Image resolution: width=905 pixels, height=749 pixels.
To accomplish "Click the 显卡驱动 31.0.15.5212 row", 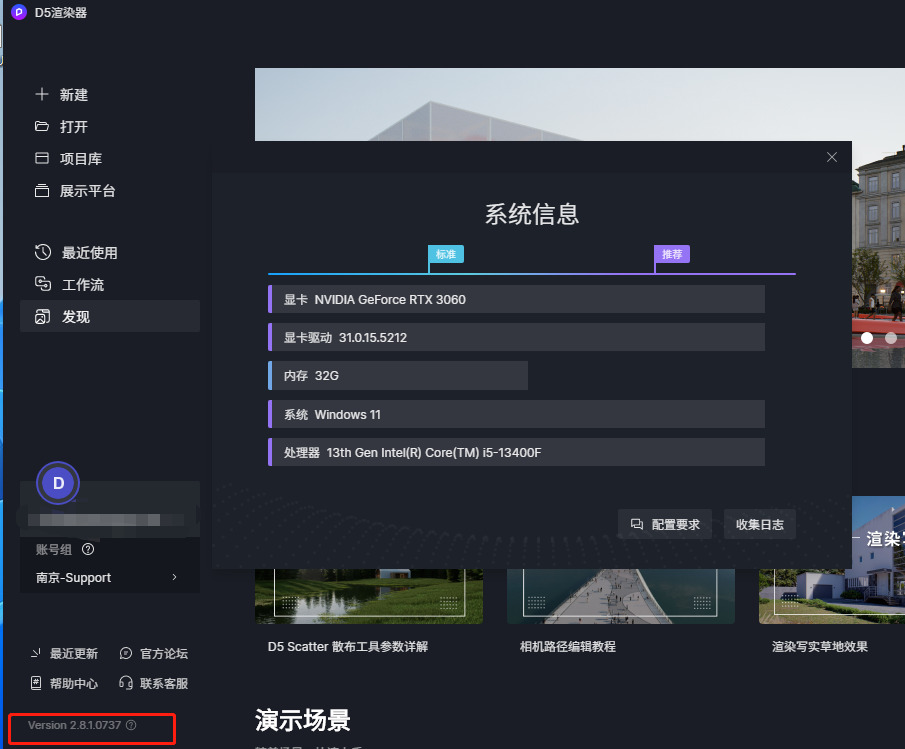I will pyautogui.click(x=517, y=337).
